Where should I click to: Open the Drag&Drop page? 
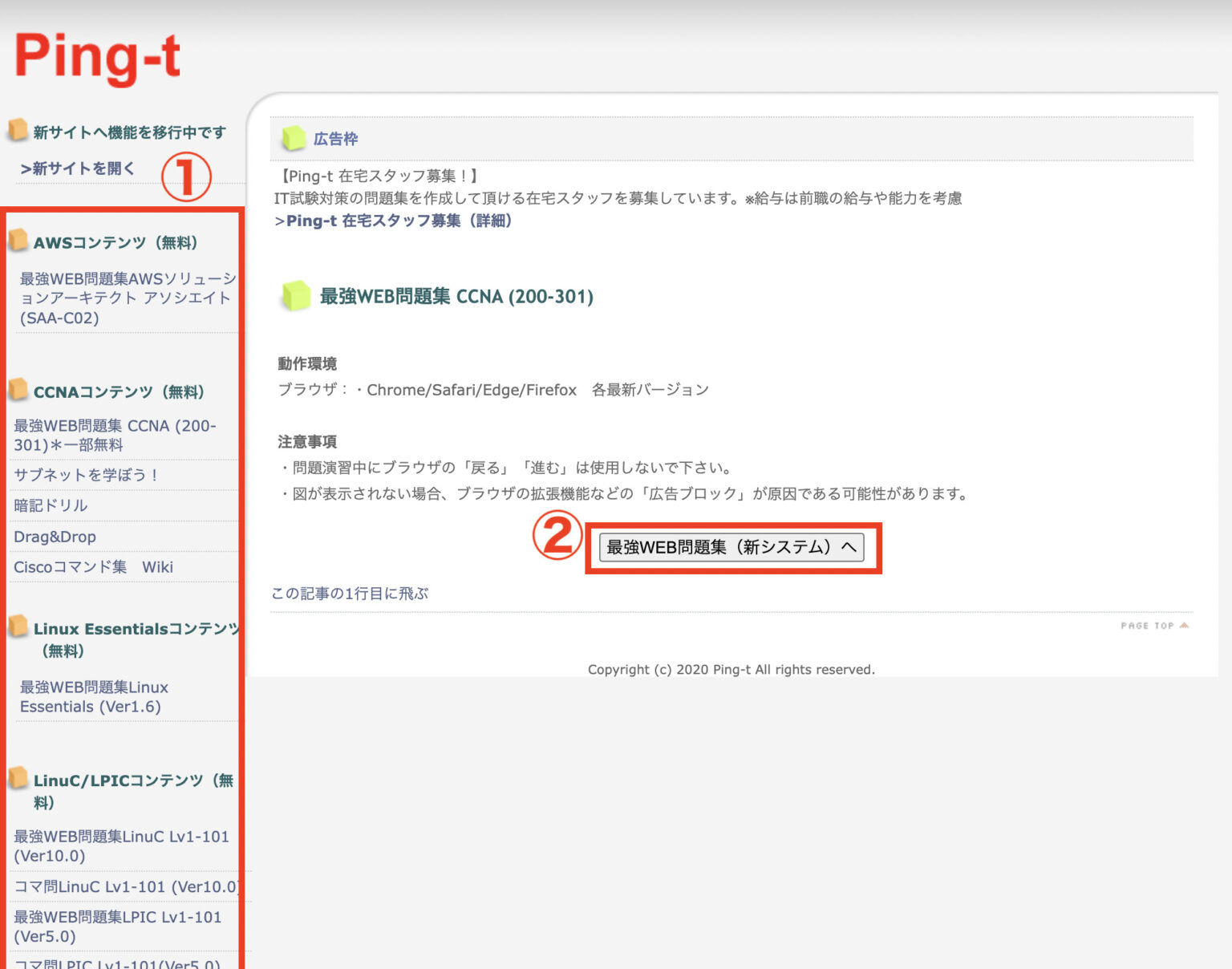click(55, 536)
